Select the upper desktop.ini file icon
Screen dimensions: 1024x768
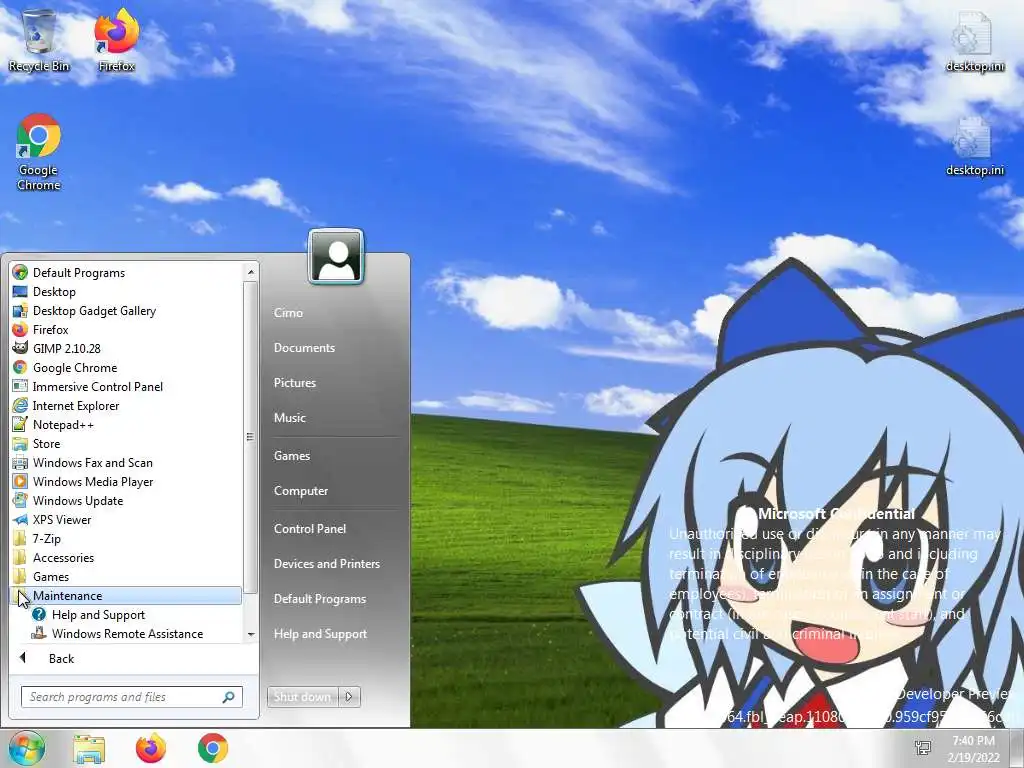coord(974,40)
